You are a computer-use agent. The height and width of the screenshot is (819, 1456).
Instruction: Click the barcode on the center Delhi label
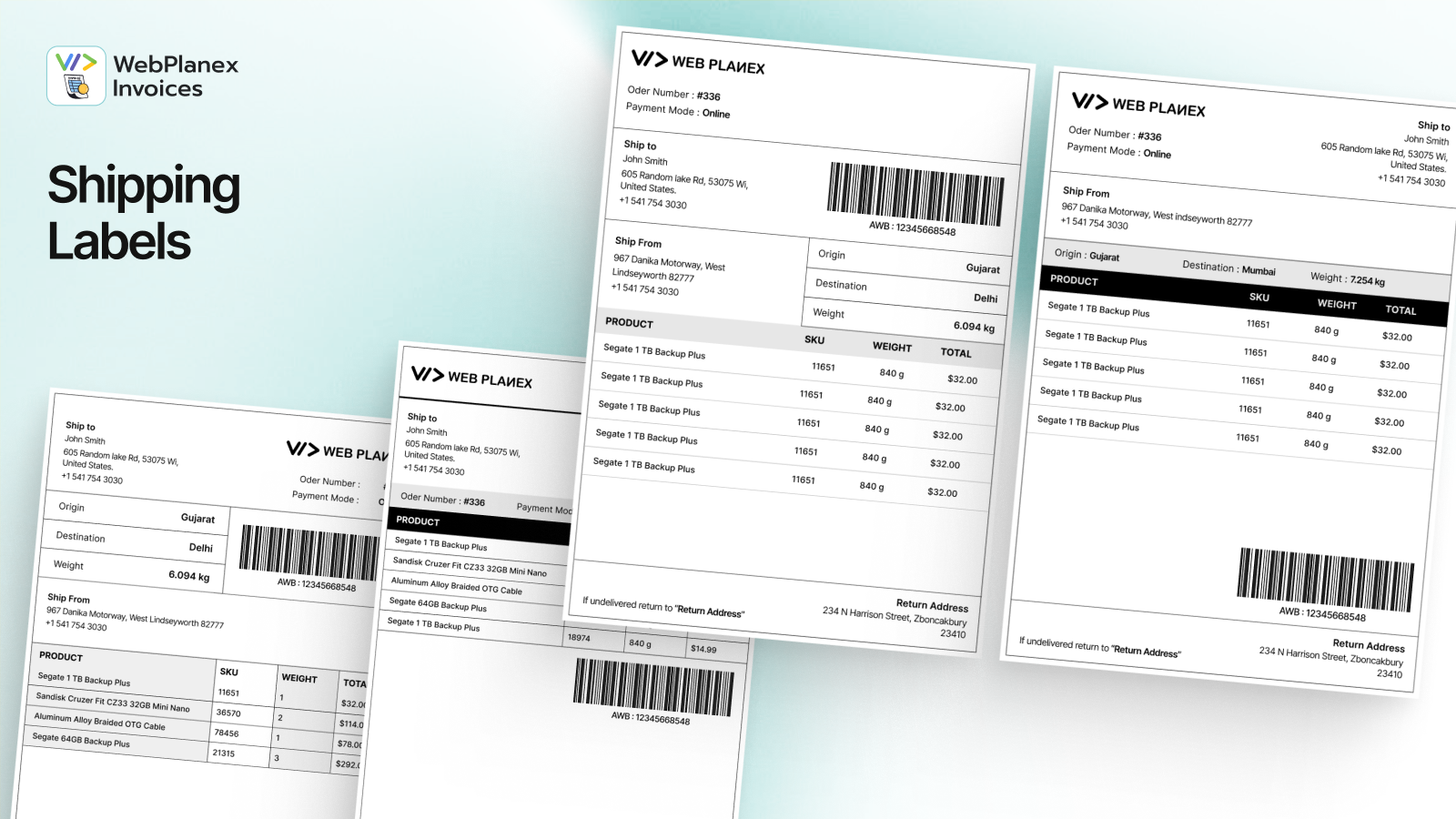tap(915, 195)
